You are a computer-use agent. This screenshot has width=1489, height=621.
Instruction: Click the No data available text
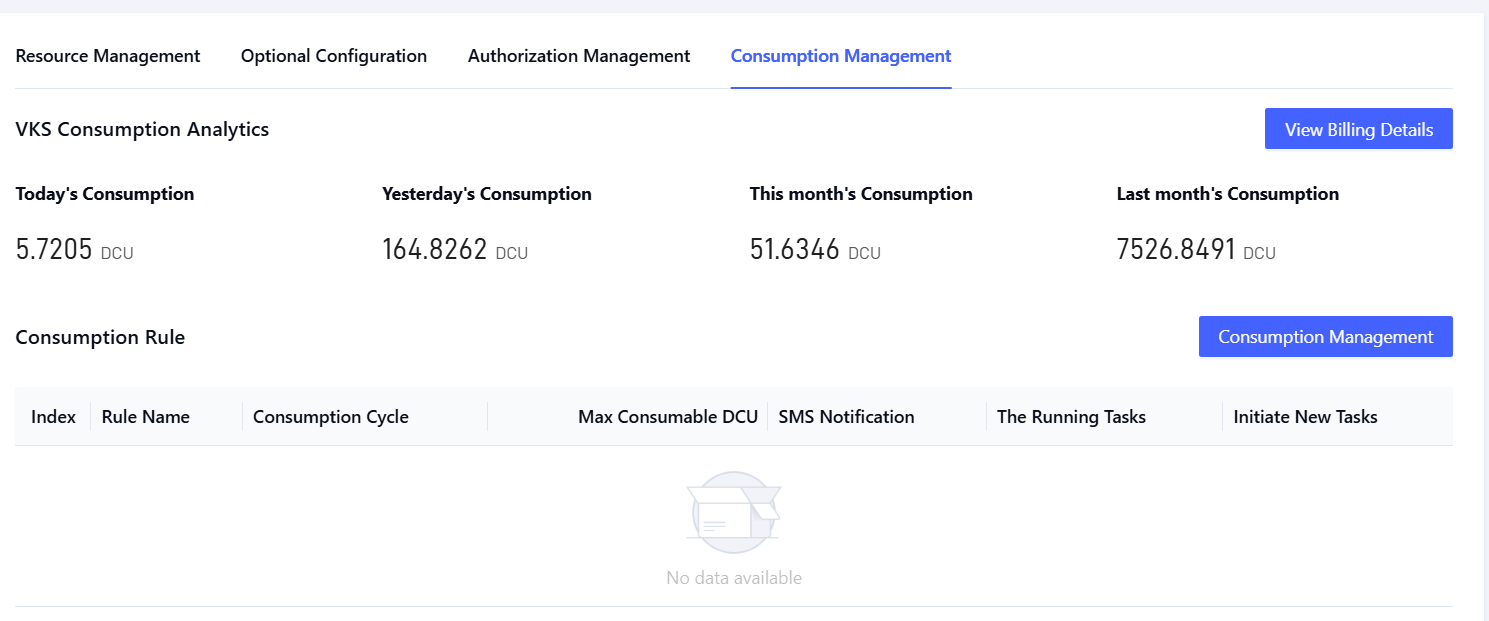coord(734,578)
